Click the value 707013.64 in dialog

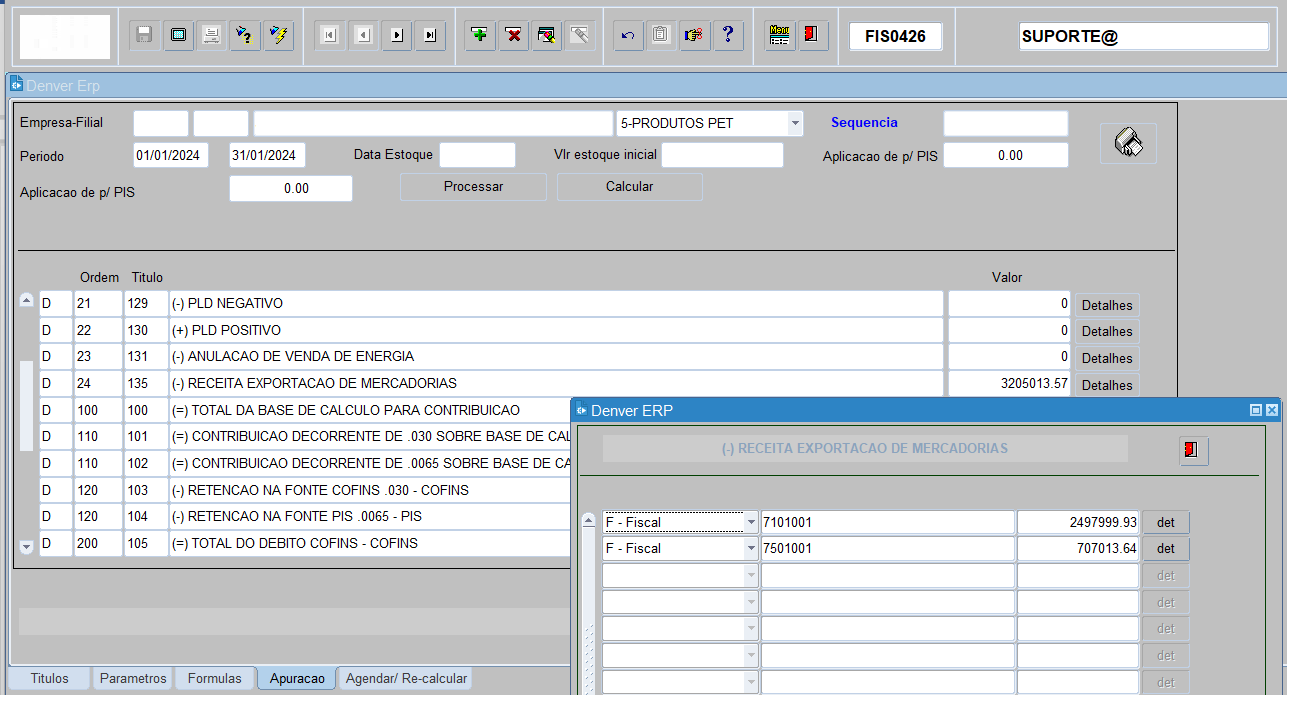click(x=1078, y=549)
